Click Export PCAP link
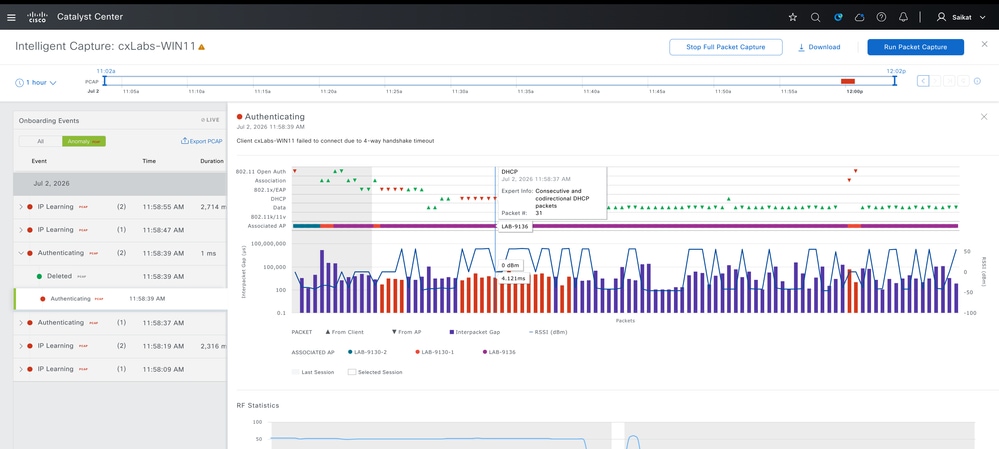The image size is (999, 449). tap(201, 141)
